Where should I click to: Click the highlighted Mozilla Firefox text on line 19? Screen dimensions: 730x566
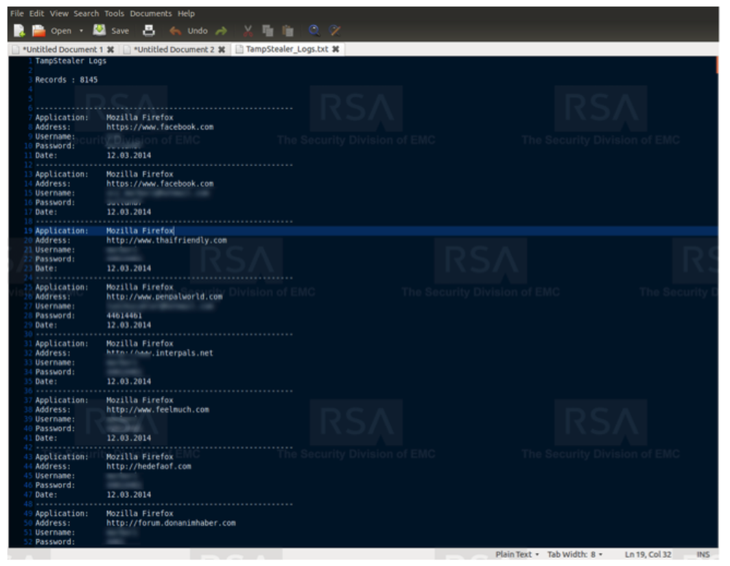[140, 231]
